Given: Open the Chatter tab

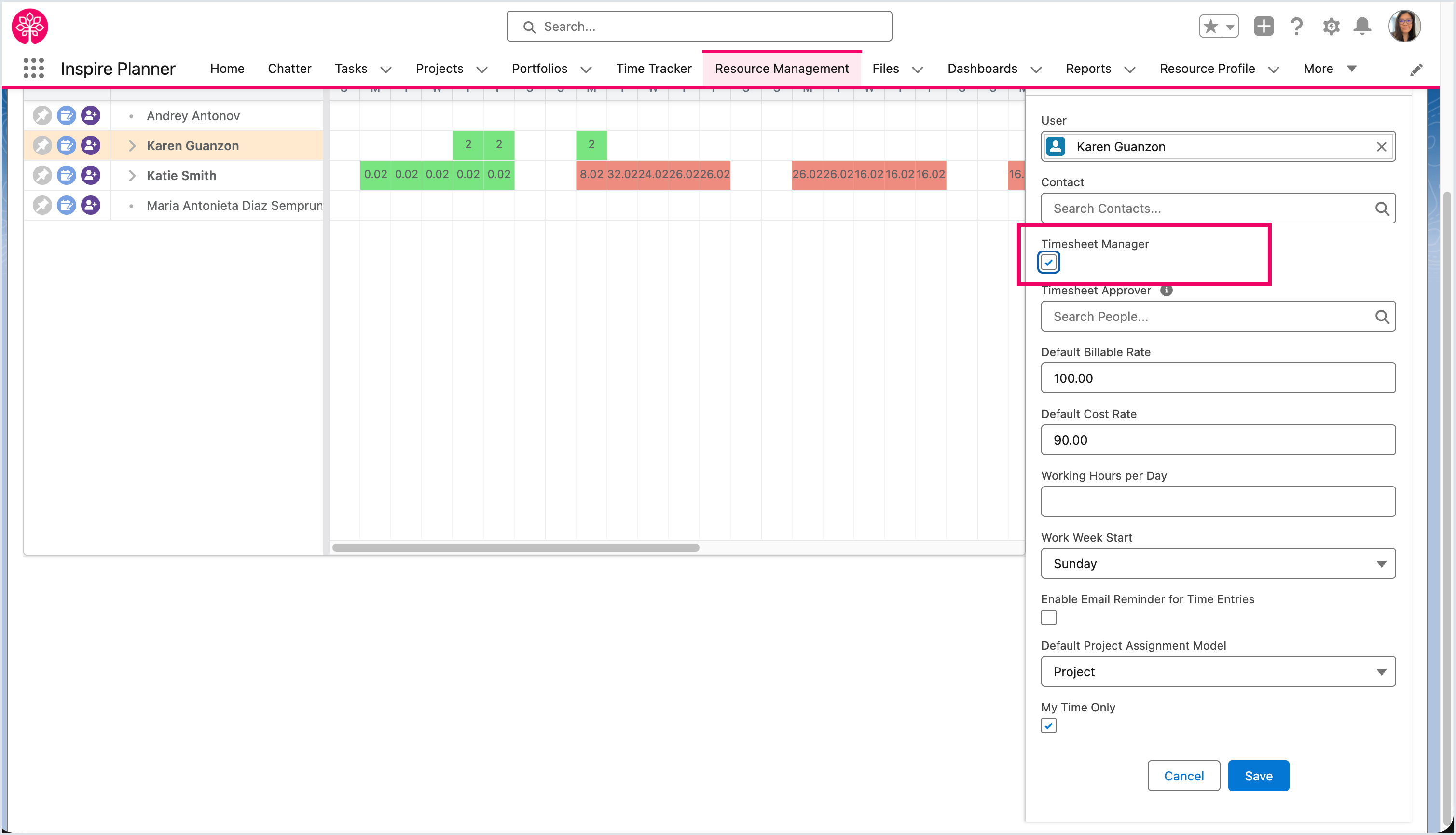Looking at the screenshot, I should 289,68.
